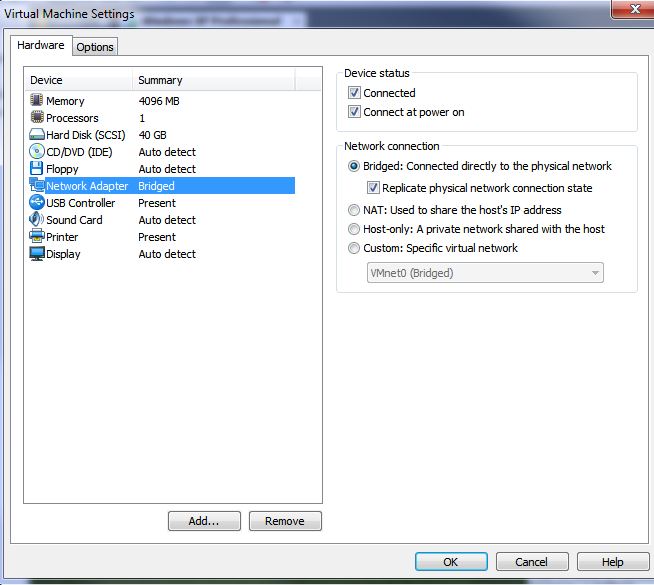The height and width of the screenshot is (585, 654).
Task: Uncheck the Connected checkbox
Action: point(354,93)
